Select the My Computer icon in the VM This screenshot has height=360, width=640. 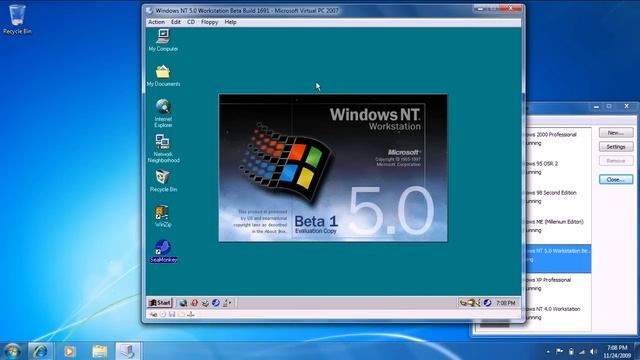(x=163, y=40)
